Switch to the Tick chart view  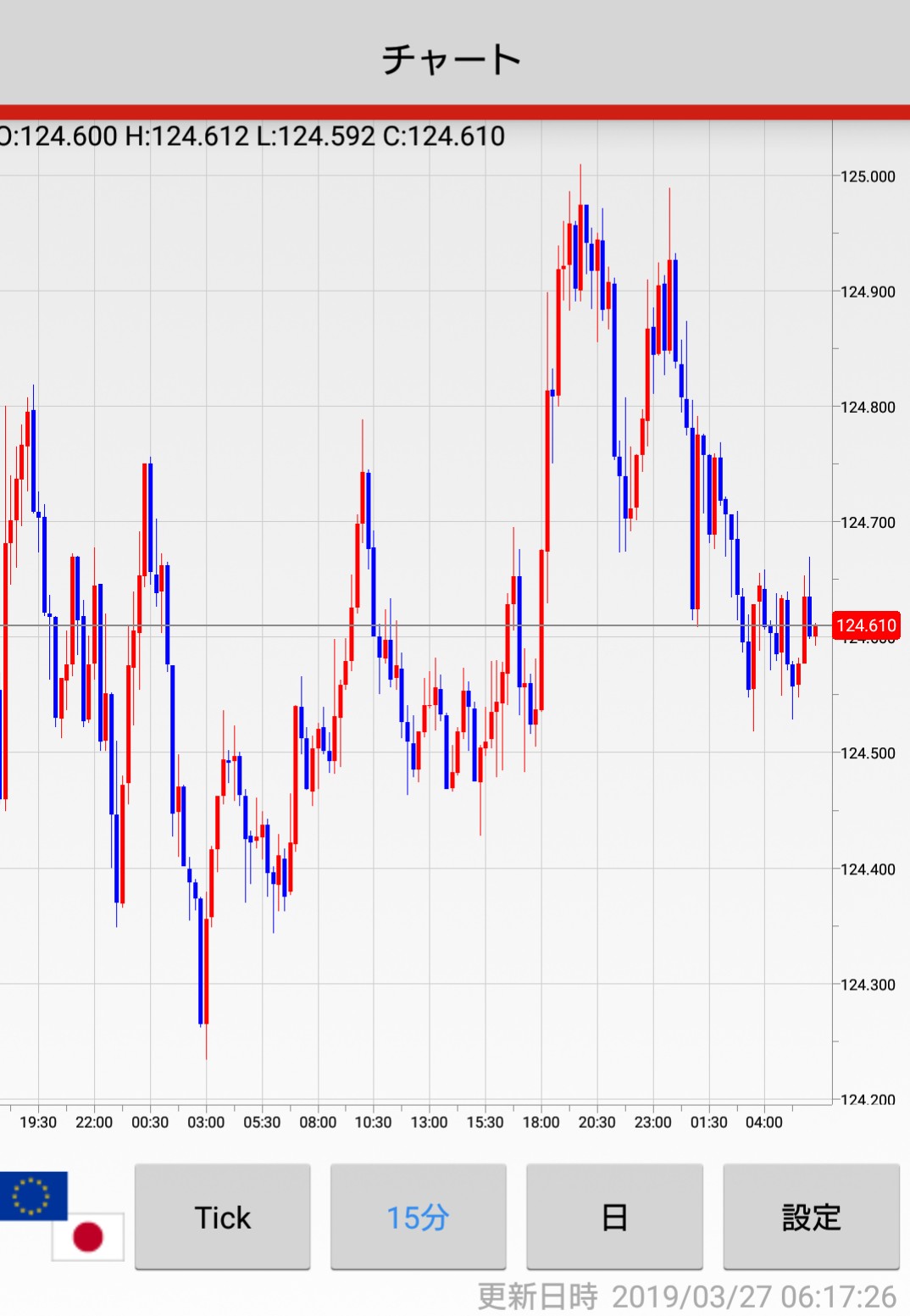223,1217
